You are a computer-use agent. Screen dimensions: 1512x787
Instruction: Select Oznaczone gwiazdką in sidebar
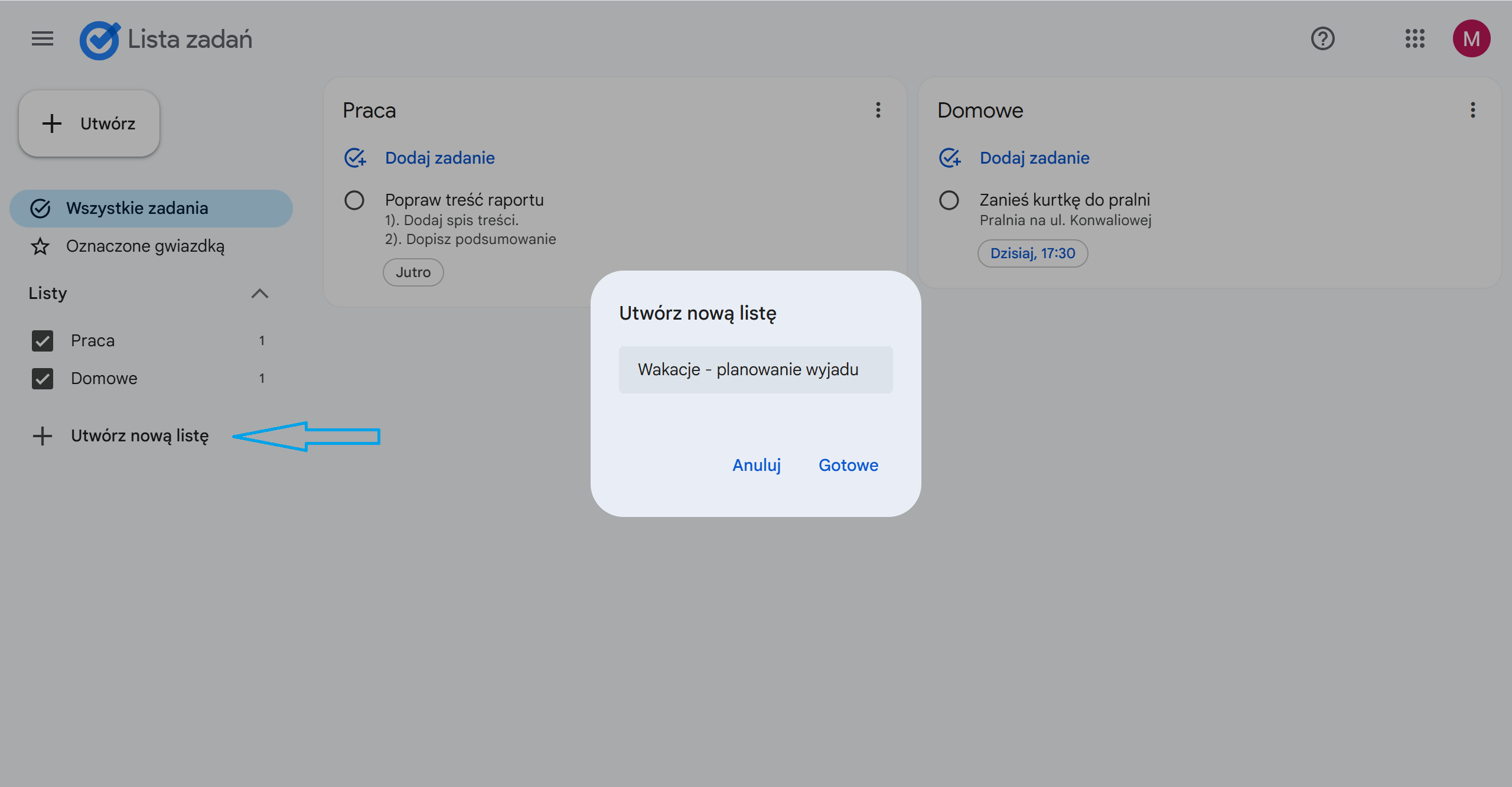[145, 246]
